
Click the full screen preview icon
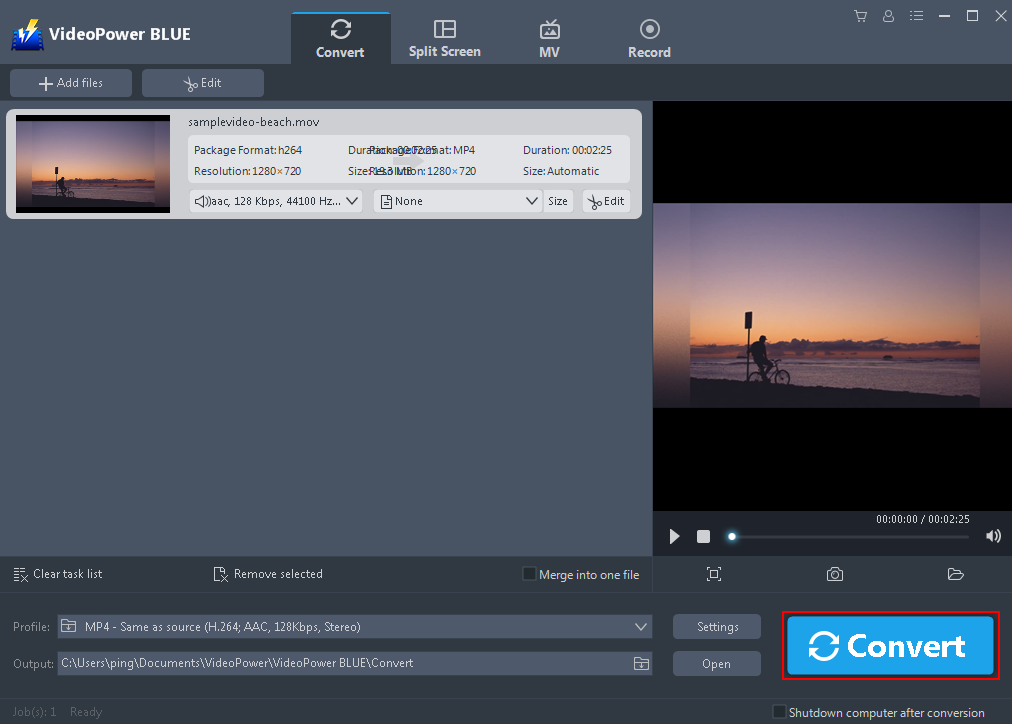click(713, 574)
